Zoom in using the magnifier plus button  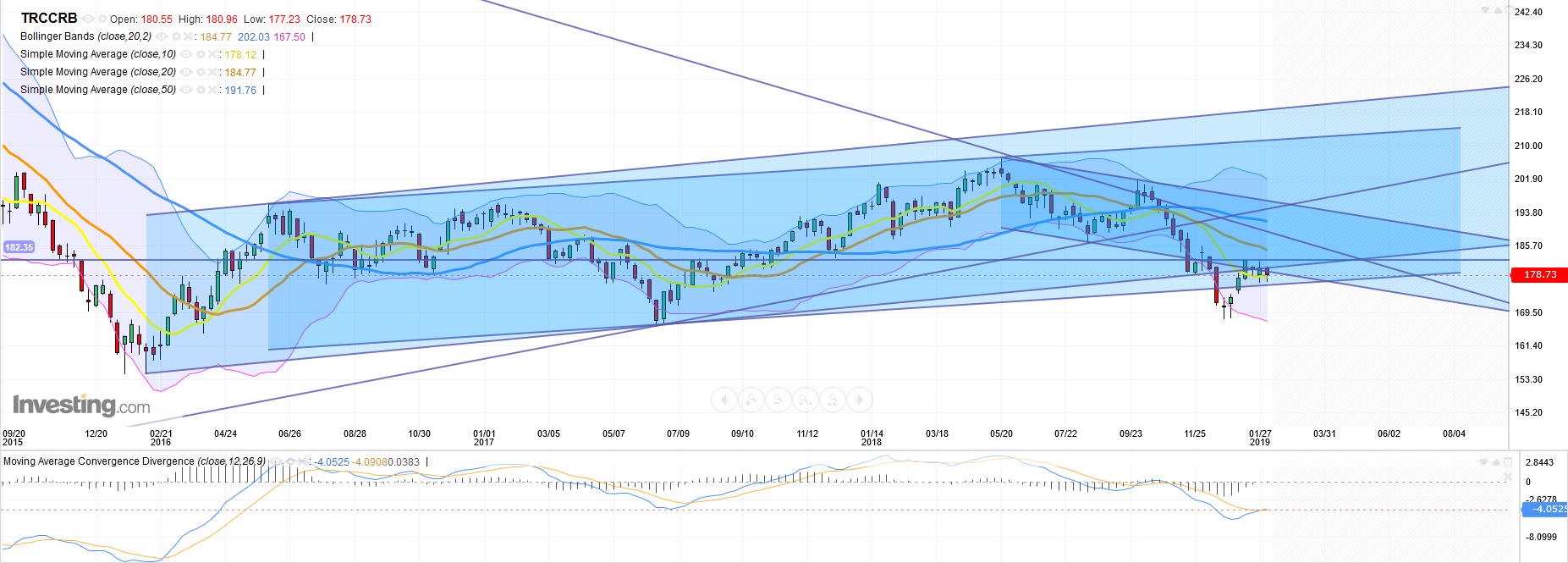(751, 400)
